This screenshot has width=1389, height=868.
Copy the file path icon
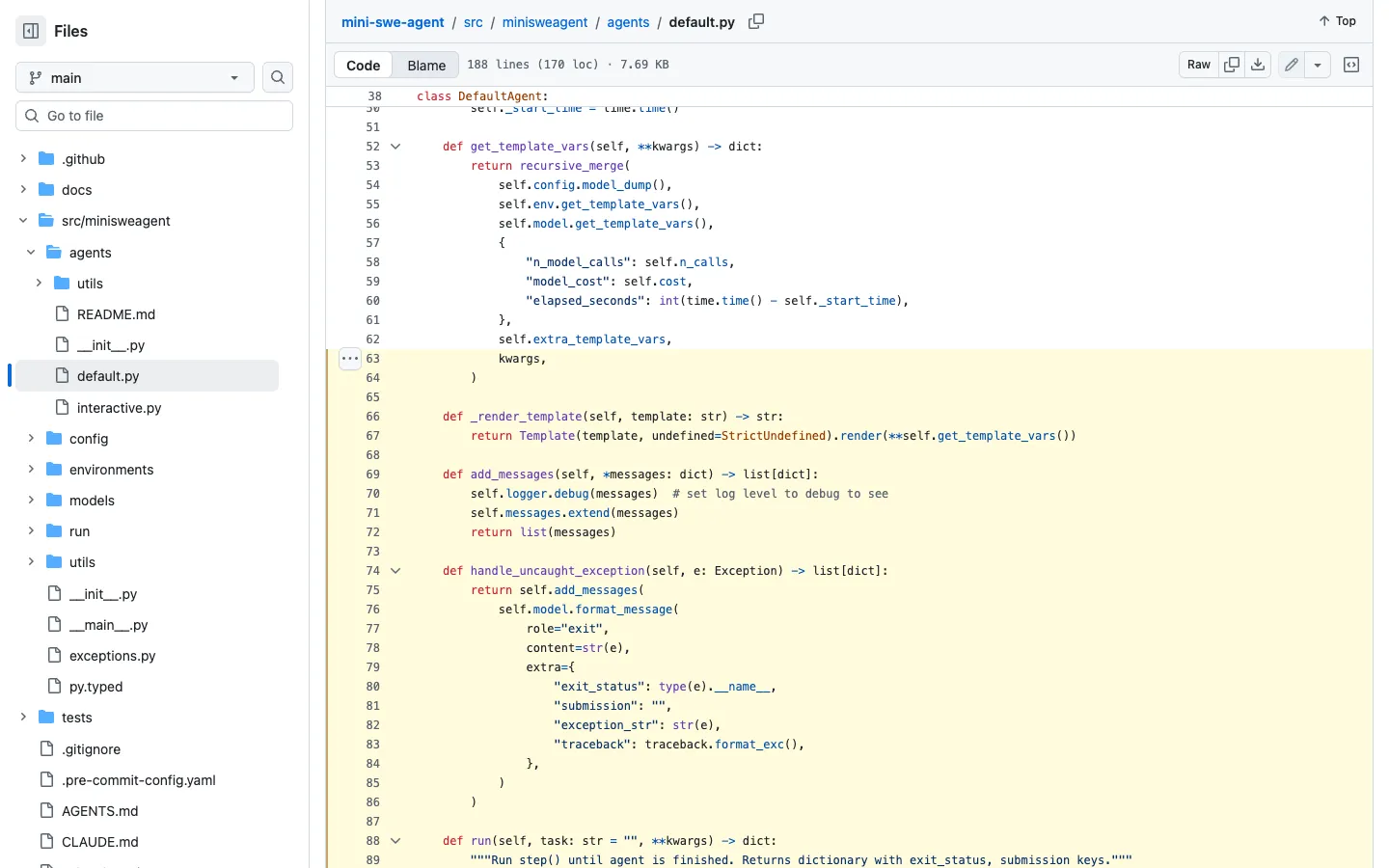pos(756,21)
